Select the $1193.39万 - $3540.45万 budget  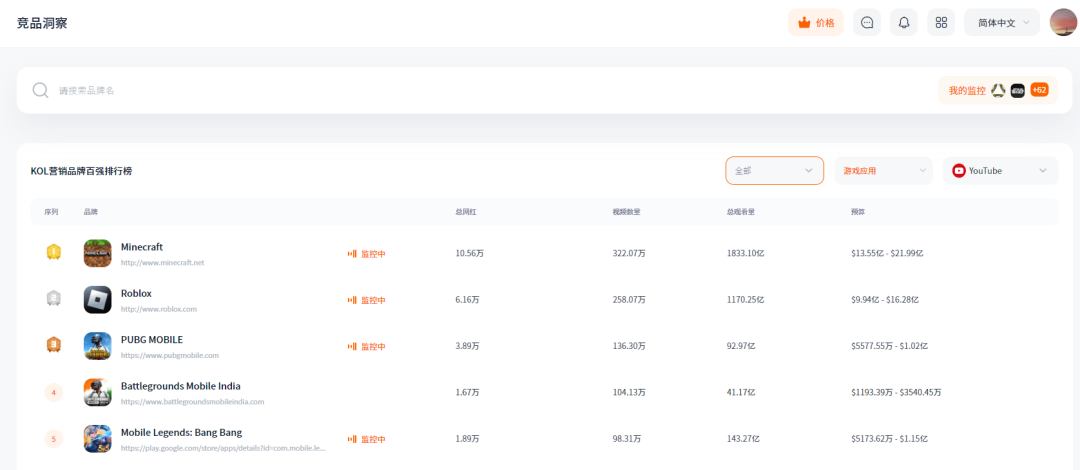click(896, 392)
